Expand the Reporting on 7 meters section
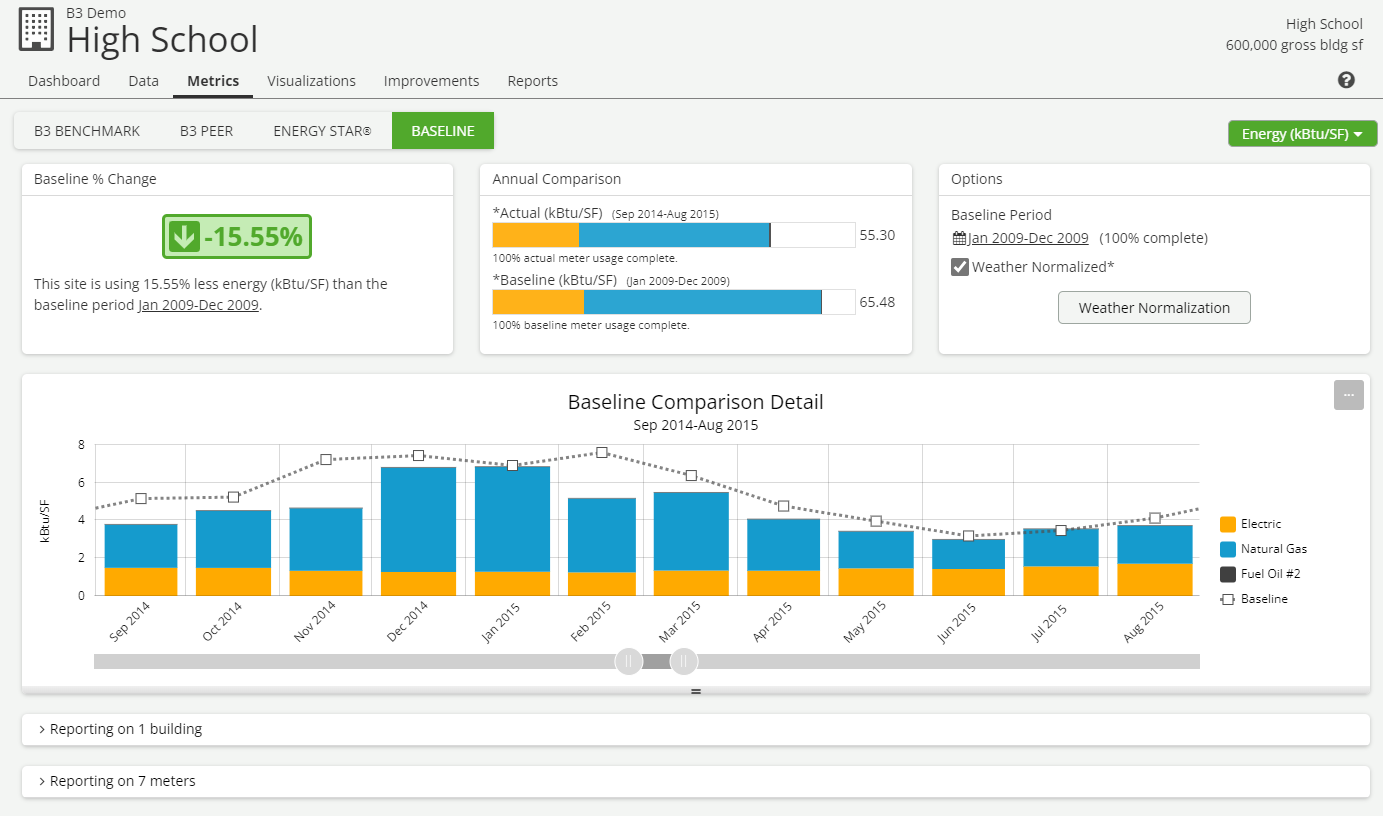1383x816 pixels. tap(122, 781)
